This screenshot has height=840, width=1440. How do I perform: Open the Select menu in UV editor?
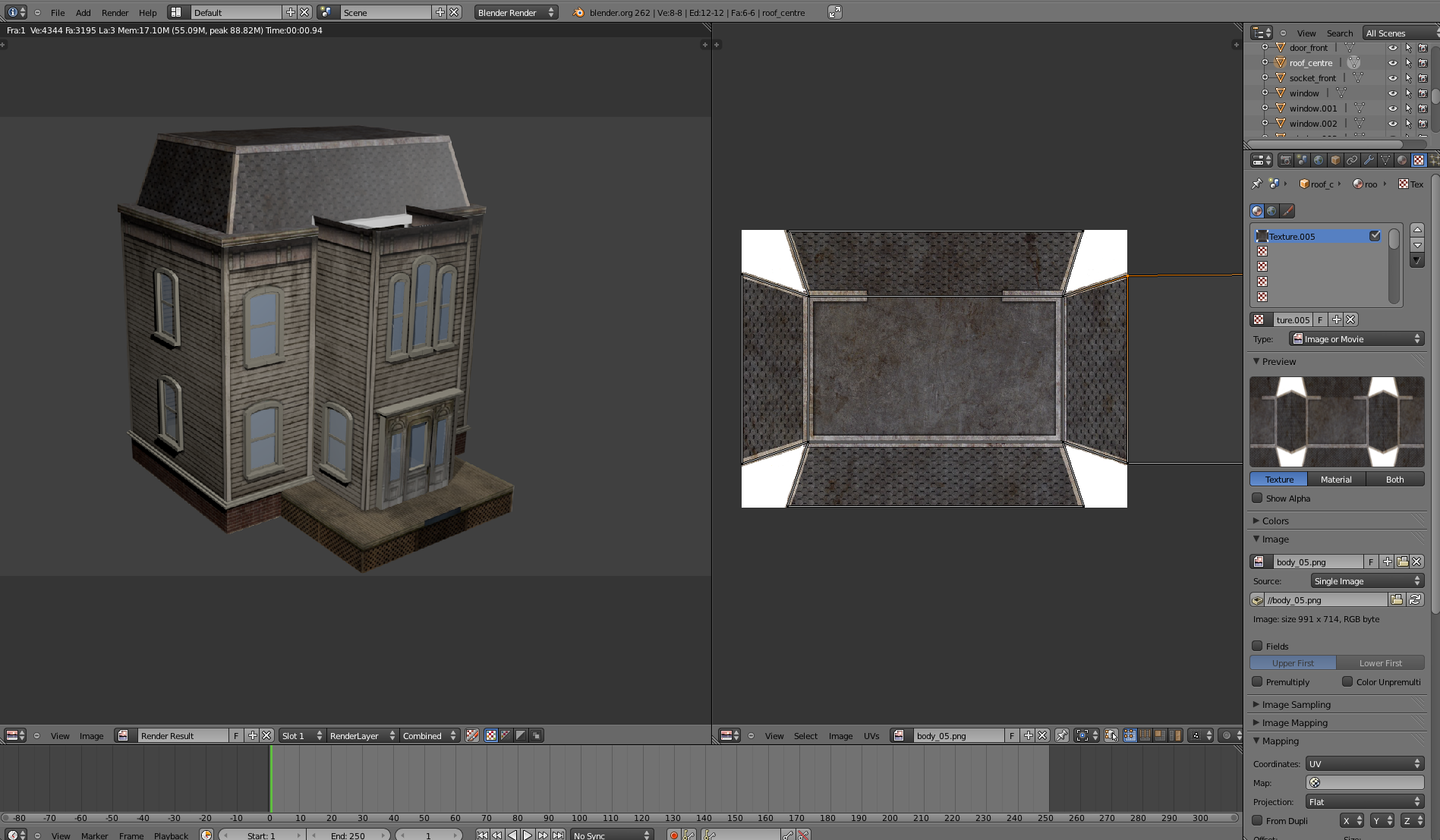805,736
